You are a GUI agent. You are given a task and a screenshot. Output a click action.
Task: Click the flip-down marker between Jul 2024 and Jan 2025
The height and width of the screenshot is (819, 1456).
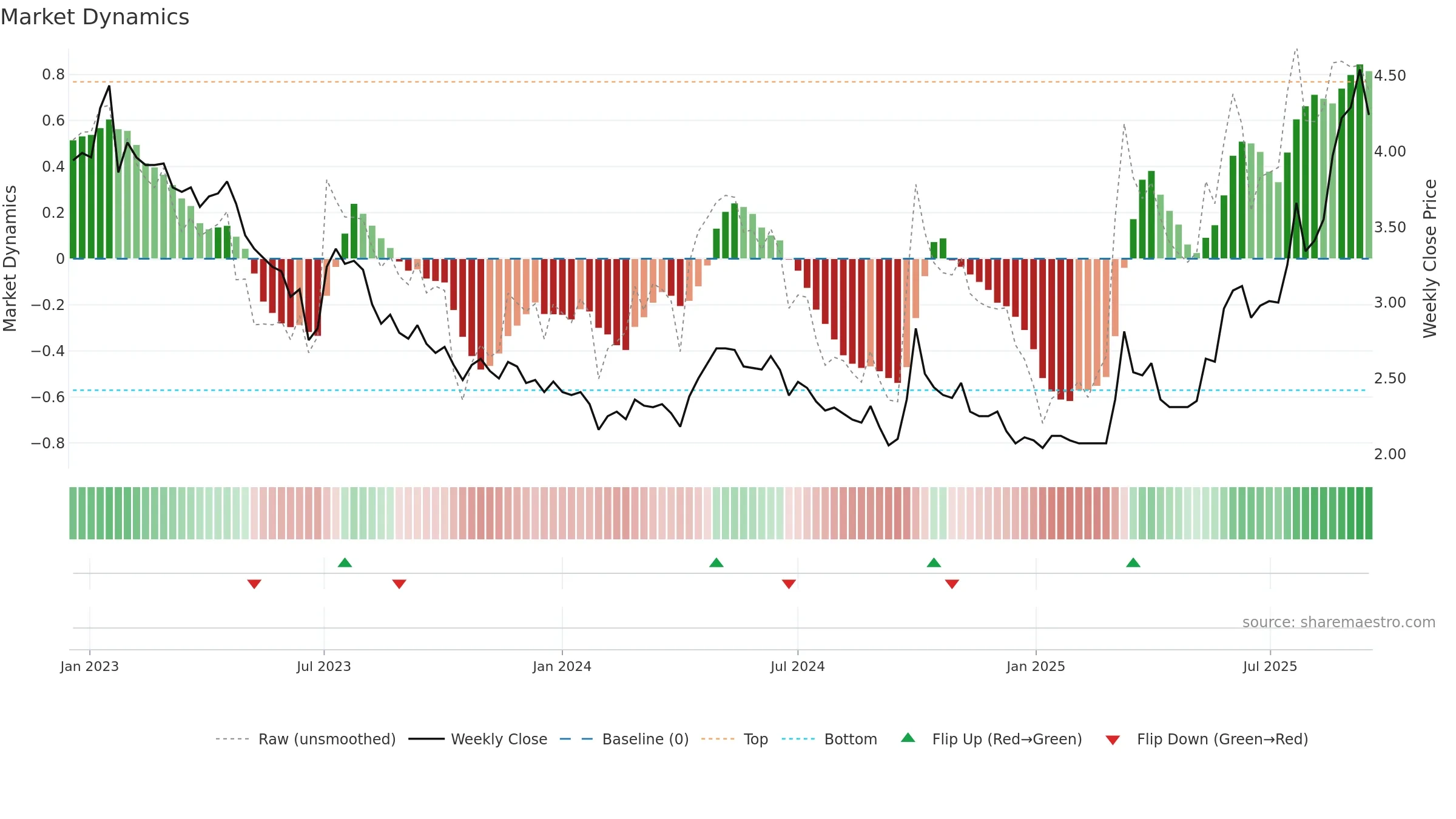[952, 584]
